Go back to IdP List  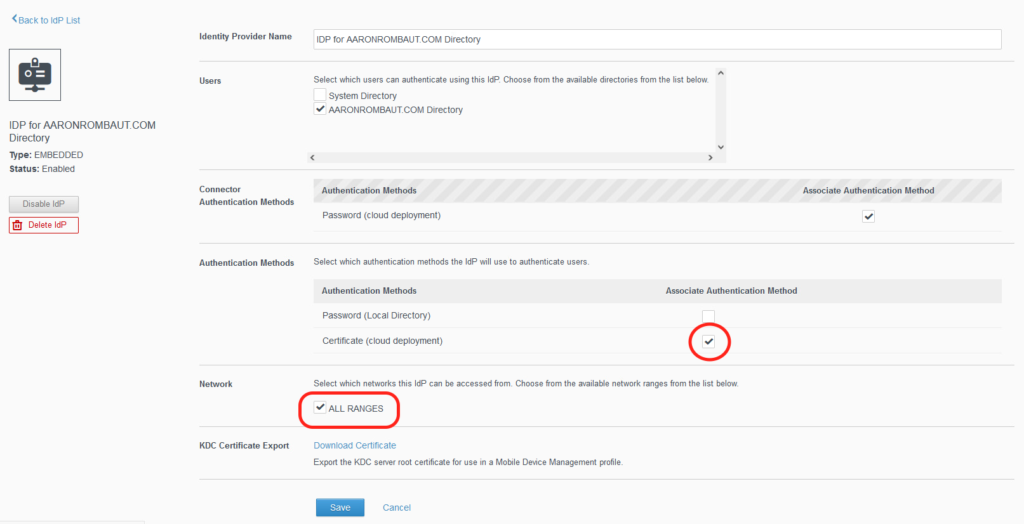[x=46, y=20]
